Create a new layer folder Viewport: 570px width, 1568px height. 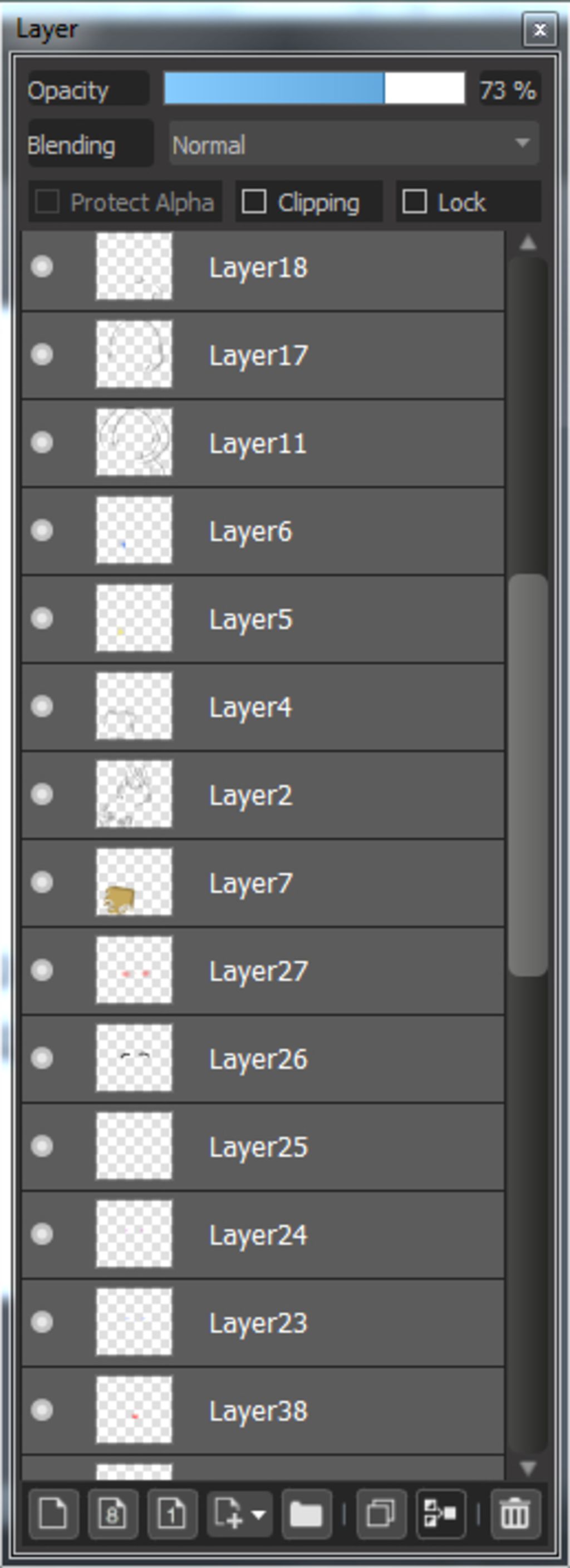coord(306,1513)
